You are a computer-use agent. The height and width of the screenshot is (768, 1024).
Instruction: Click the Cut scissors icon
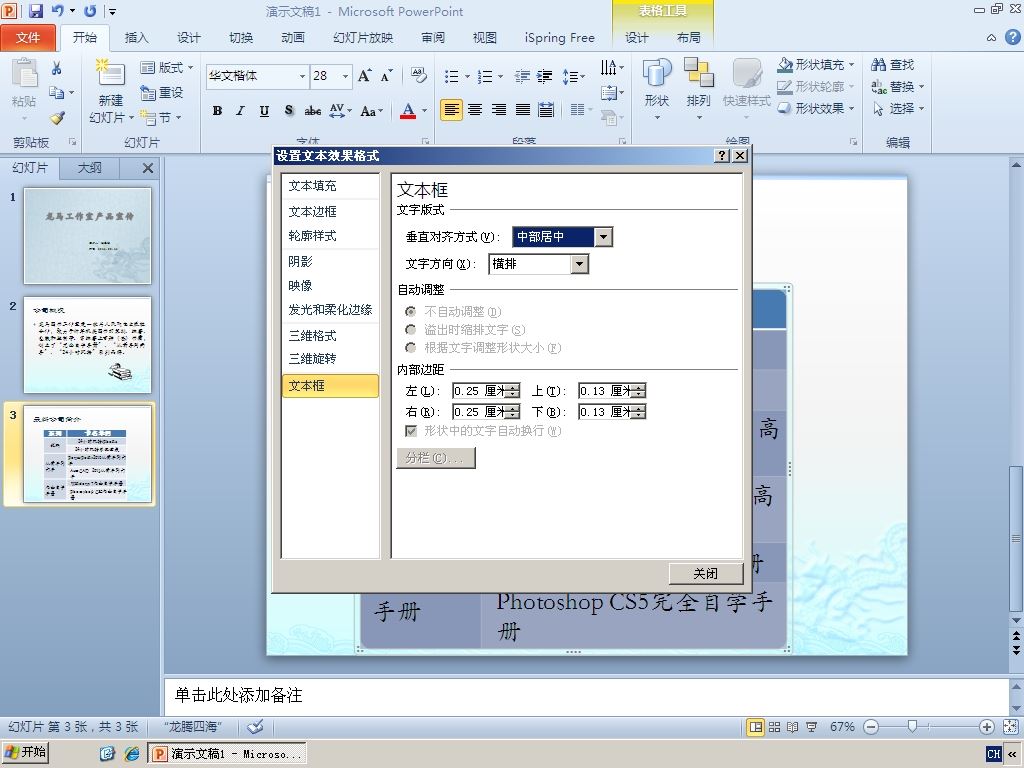point(56,68)
